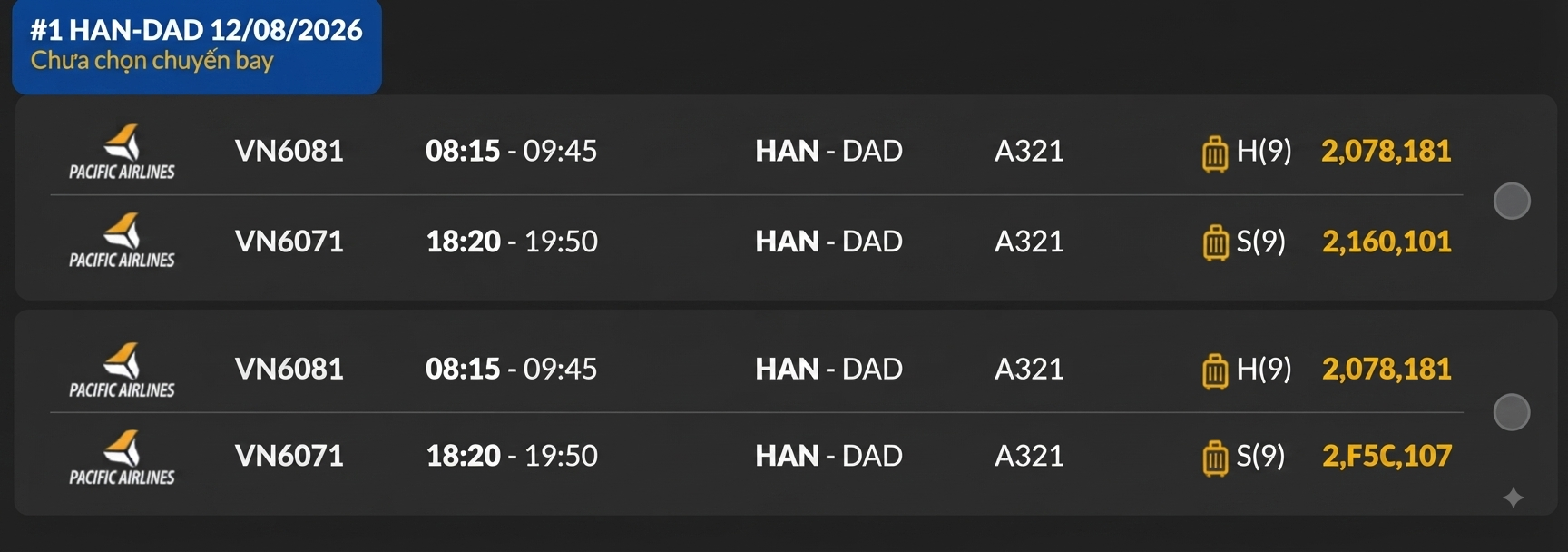The height and width of the screenshot is (552, 1568).
Task: Click Pacific Airlines logo of first VN6071 row
Action: pyautogui.click(x=122, y=241)
